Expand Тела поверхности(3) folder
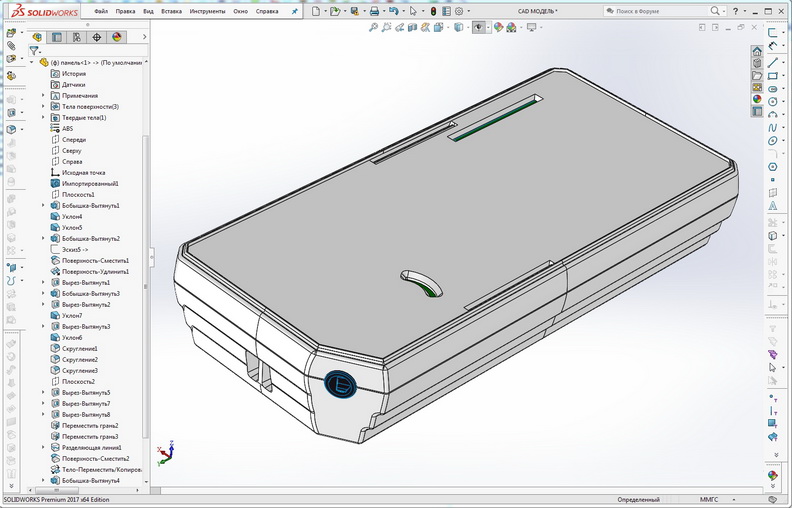The image size is (792, 508). coord(43,107)
